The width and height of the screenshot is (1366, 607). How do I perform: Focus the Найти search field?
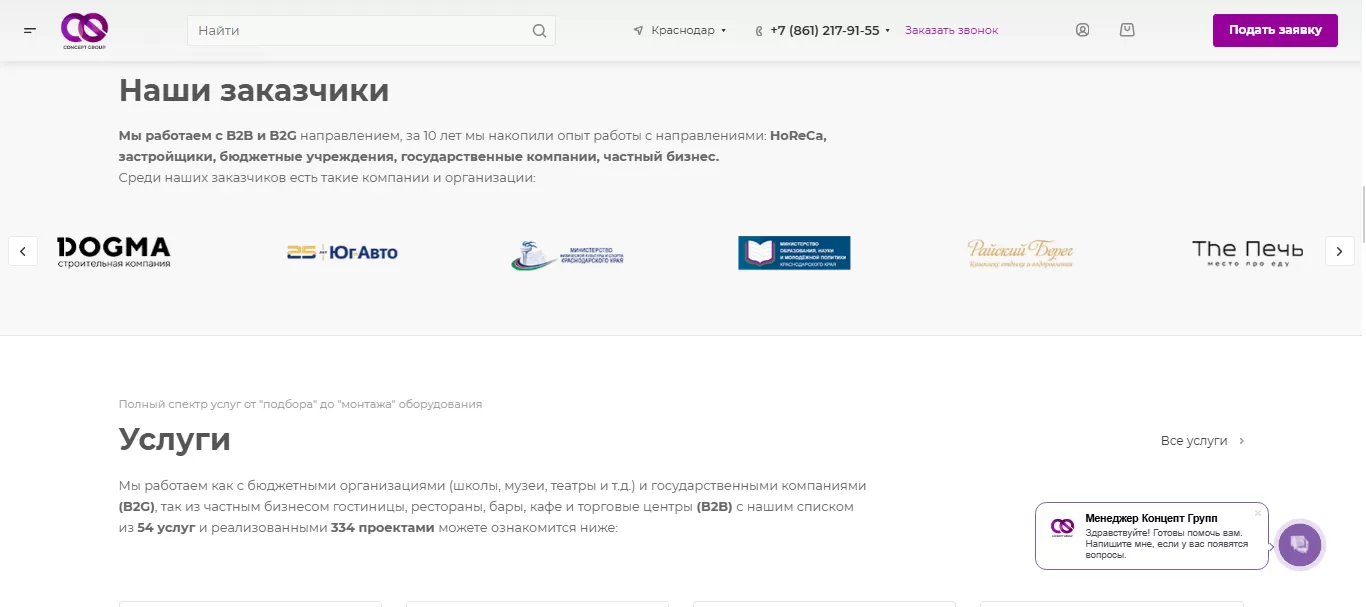tap(360, 31)
